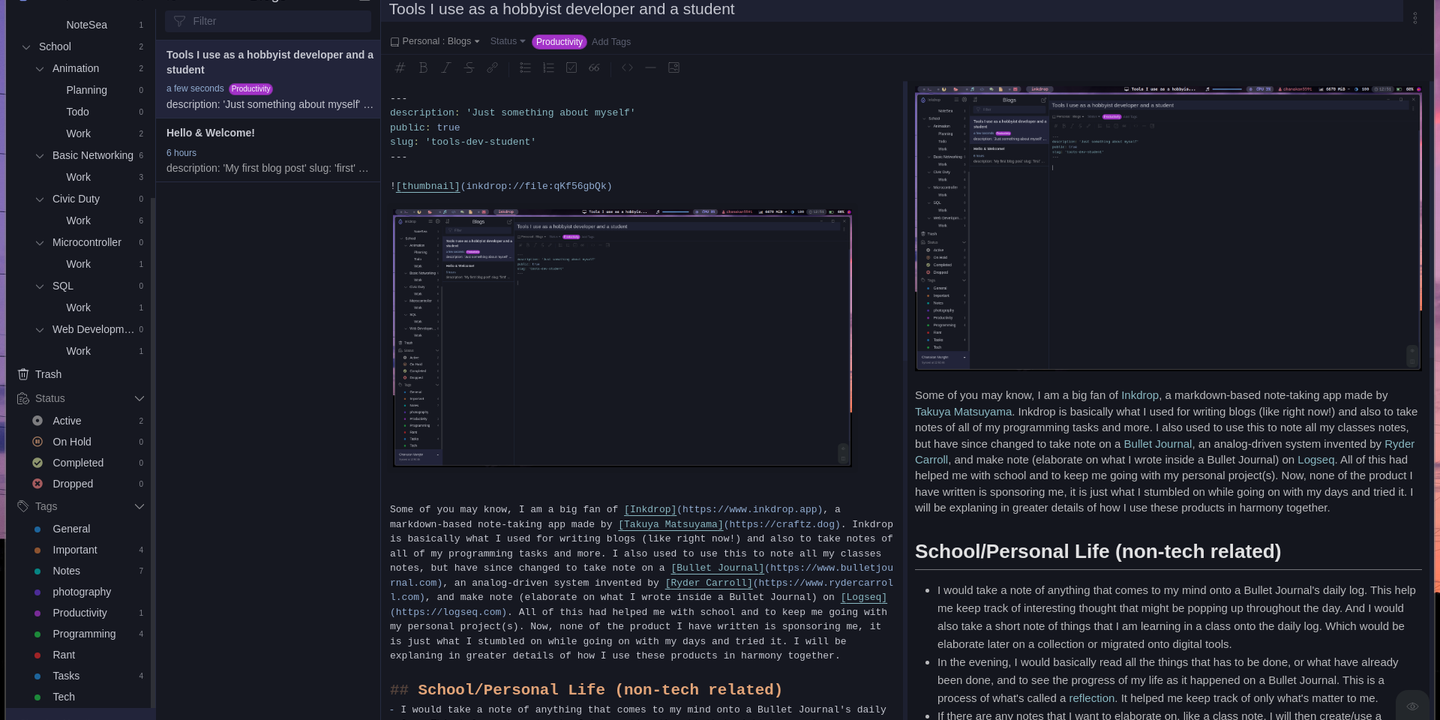Insert a horizontal rule from the toolbar
Image resolution: width=1440 pixels, height=720 pixels.
[x=650, y=68]
